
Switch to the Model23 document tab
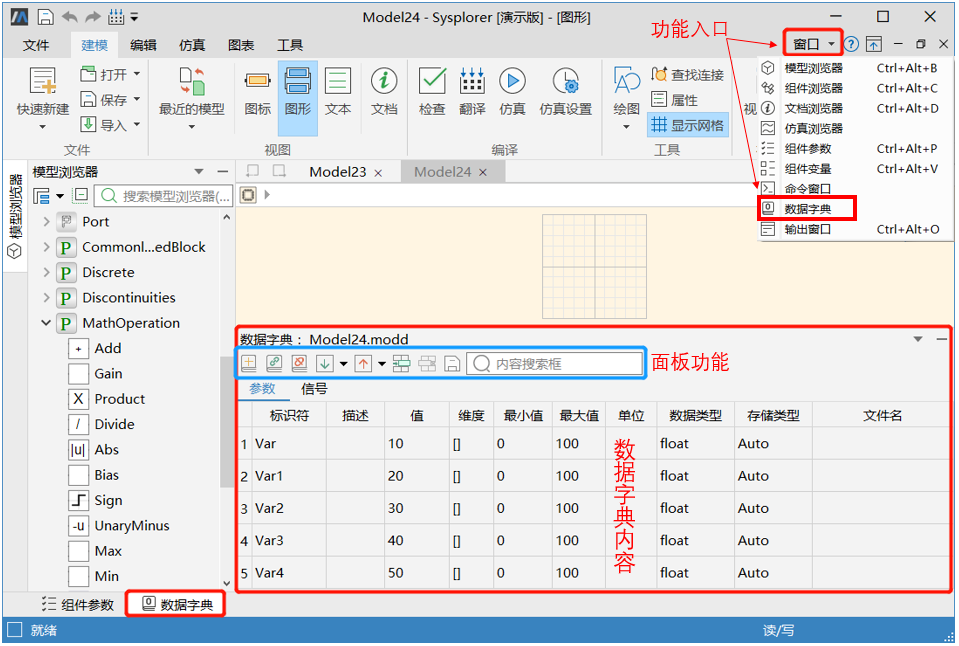pos(338,172)
